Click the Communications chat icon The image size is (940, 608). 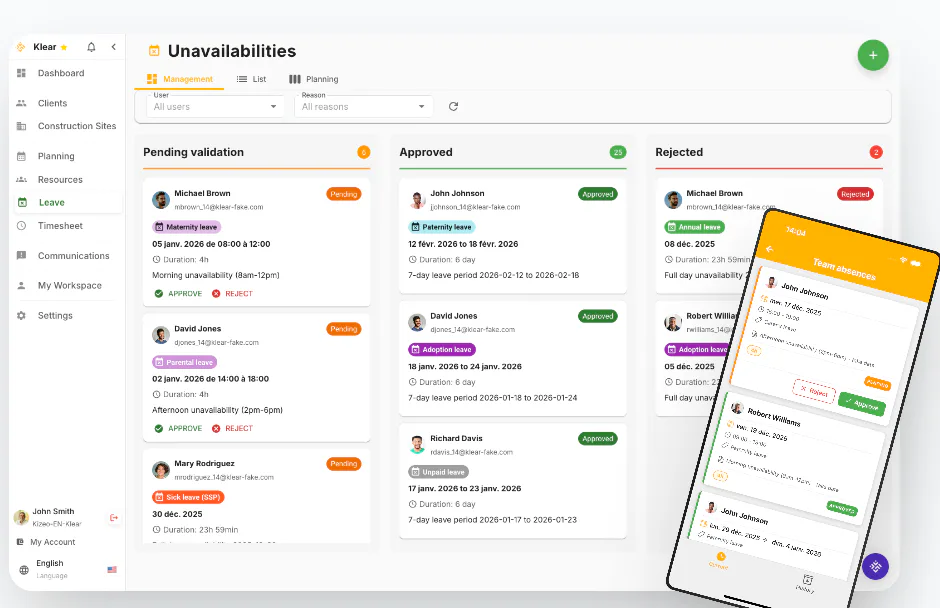pyautogui.click(x=22, y=255)
